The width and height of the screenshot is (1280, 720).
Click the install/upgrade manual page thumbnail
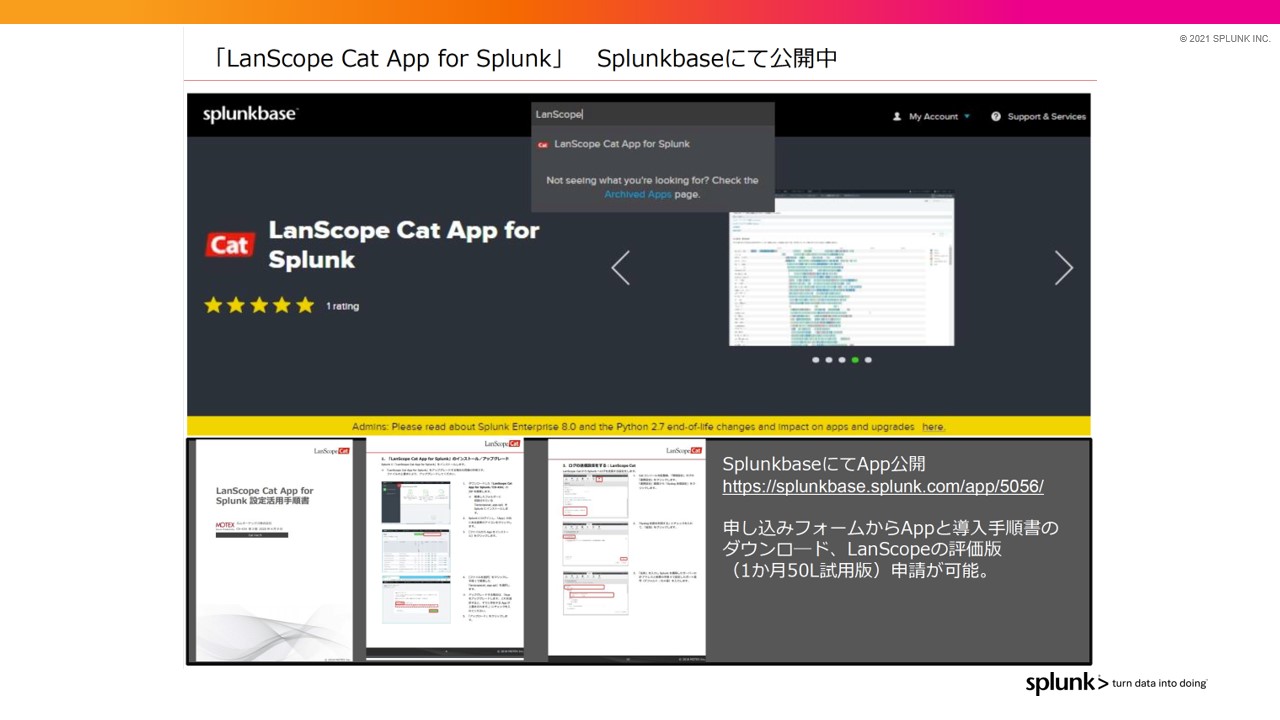(445, 549)
